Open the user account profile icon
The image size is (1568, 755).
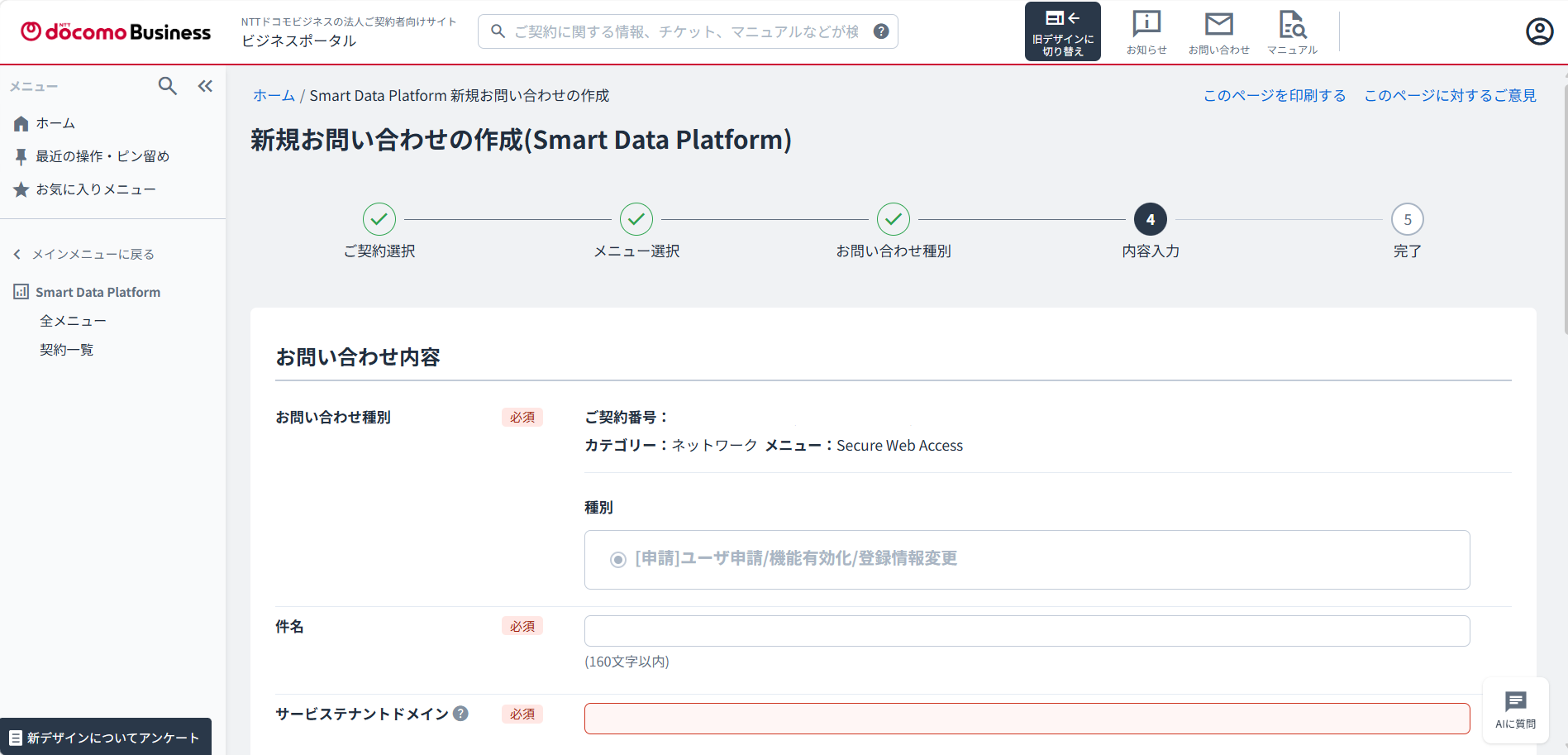pyautogui.click(x=1539, y=31)
